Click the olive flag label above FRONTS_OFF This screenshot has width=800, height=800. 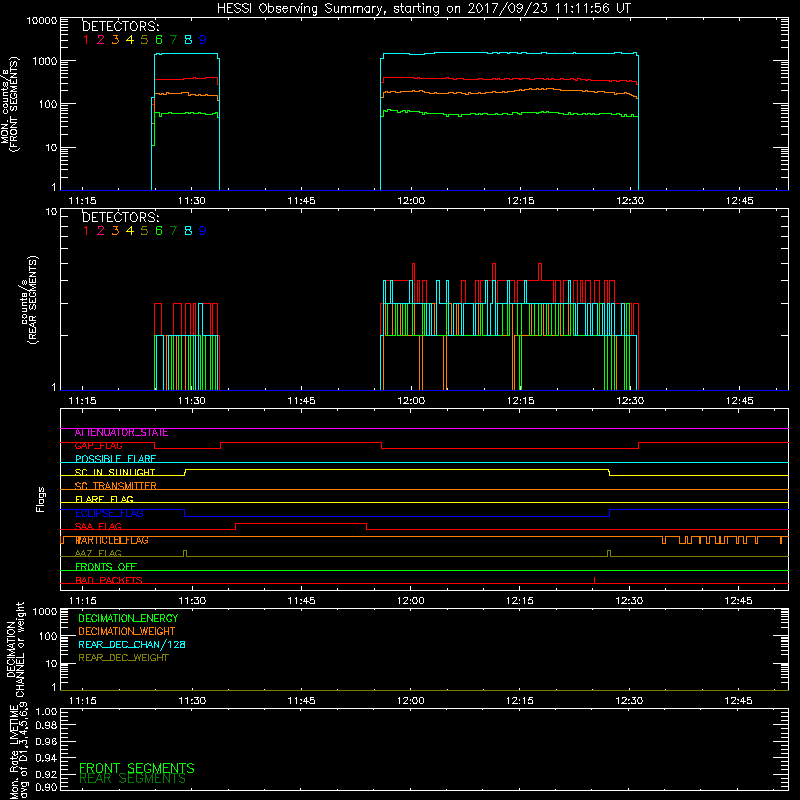tap(98, 554)
